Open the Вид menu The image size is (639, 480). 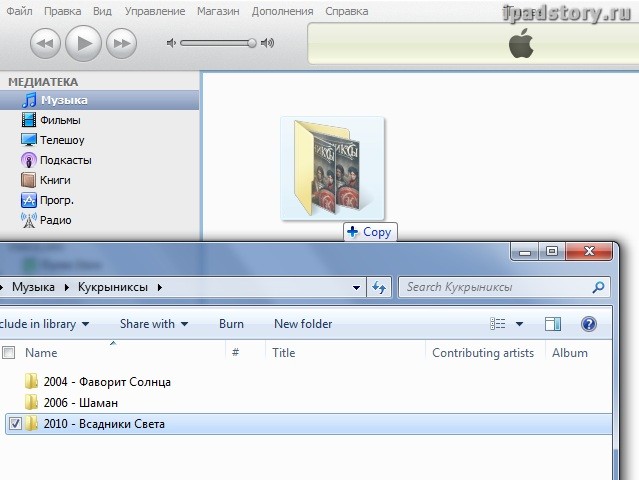click(x=102, y=11)
